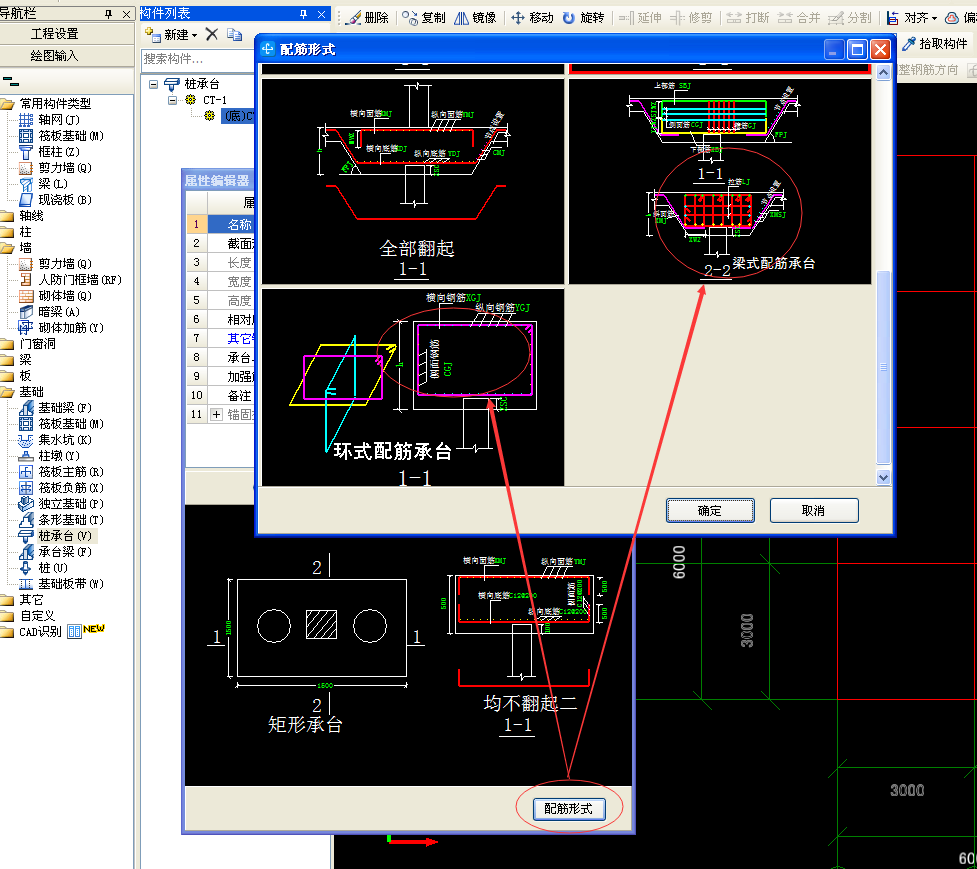Choose the 环式配筋承台 thumbnail

[413, 387]
